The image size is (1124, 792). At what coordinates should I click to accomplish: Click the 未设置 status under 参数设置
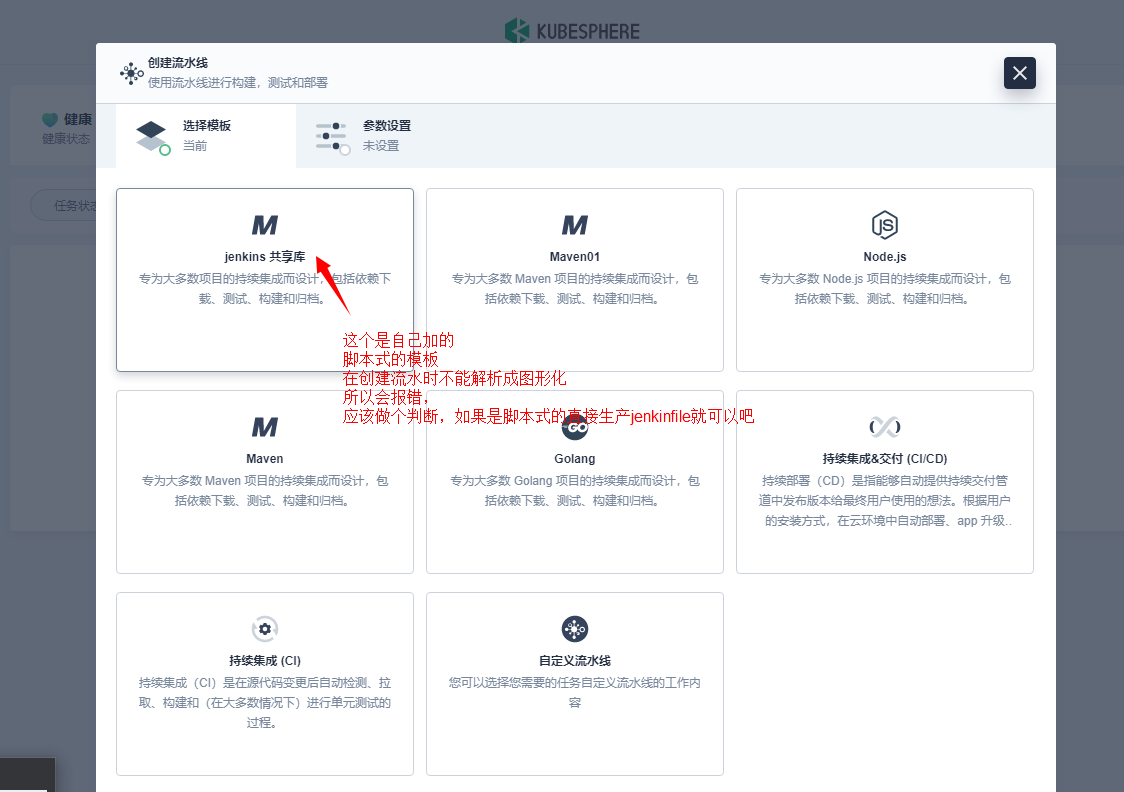pyautogui.click(x=381, y=146)
